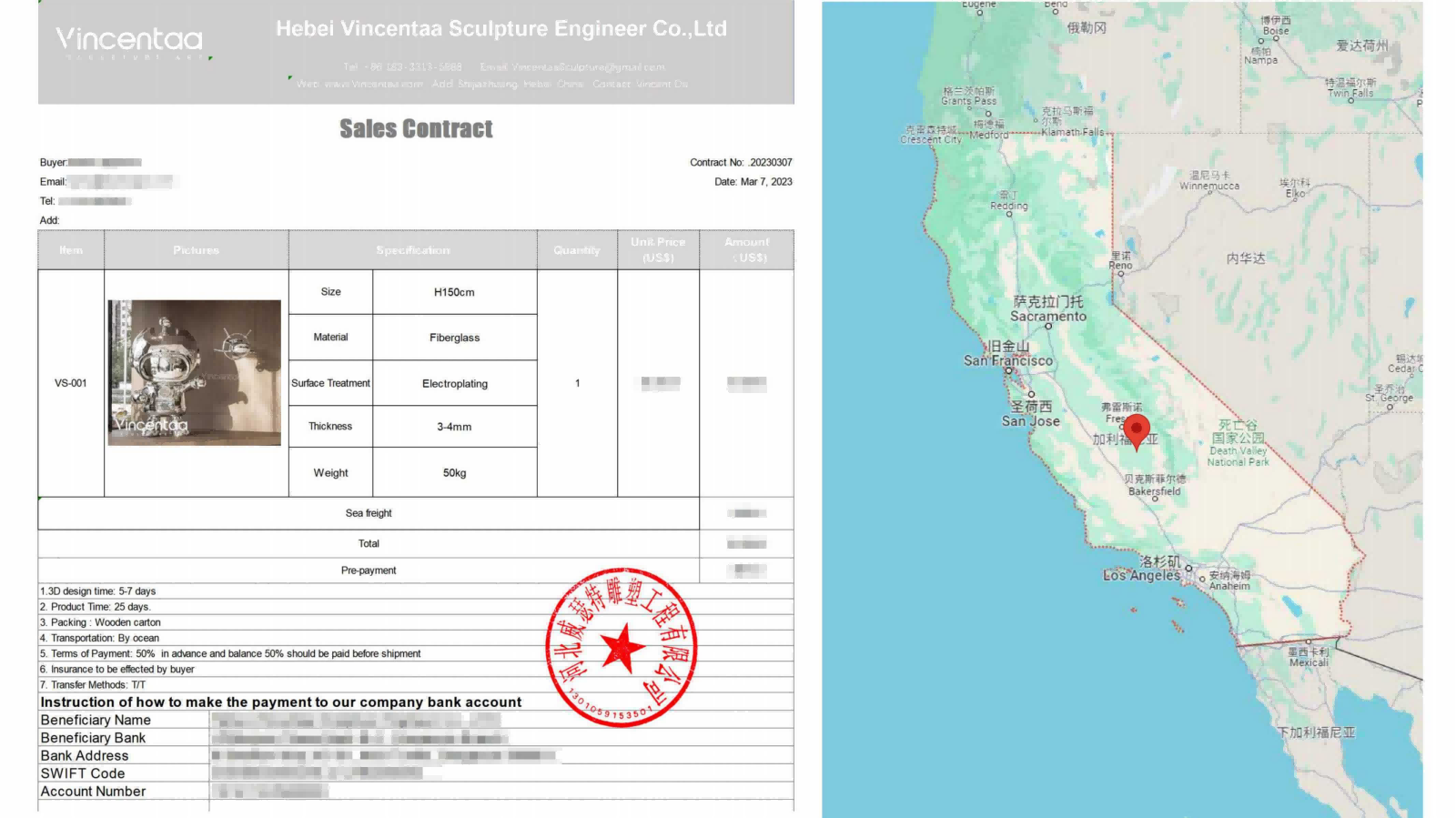1456x818 pixels.
Task: Click the San Jose city marker
Action: coord(1031,394)
